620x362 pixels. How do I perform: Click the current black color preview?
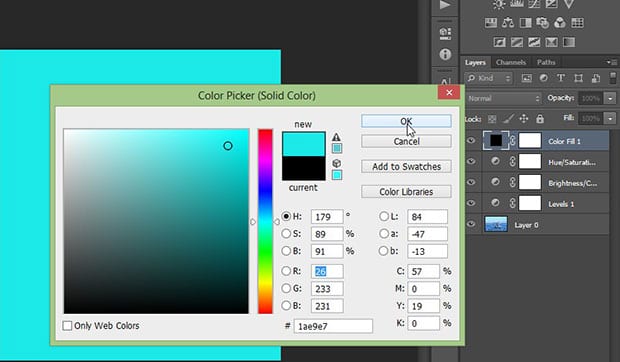[x=304, y=168]
